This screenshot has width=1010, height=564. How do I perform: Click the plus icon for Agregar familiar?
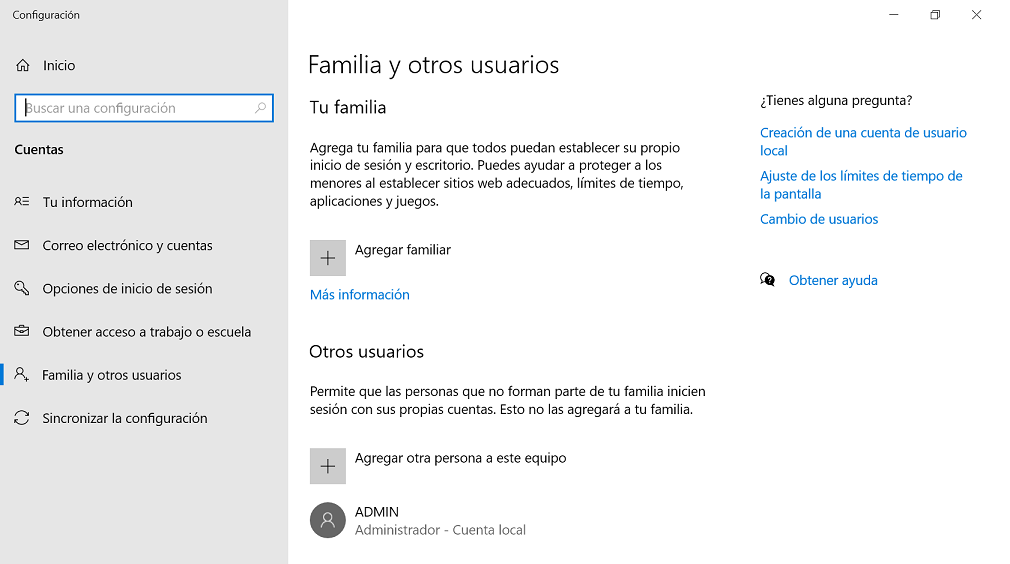[x=328, y=258]
